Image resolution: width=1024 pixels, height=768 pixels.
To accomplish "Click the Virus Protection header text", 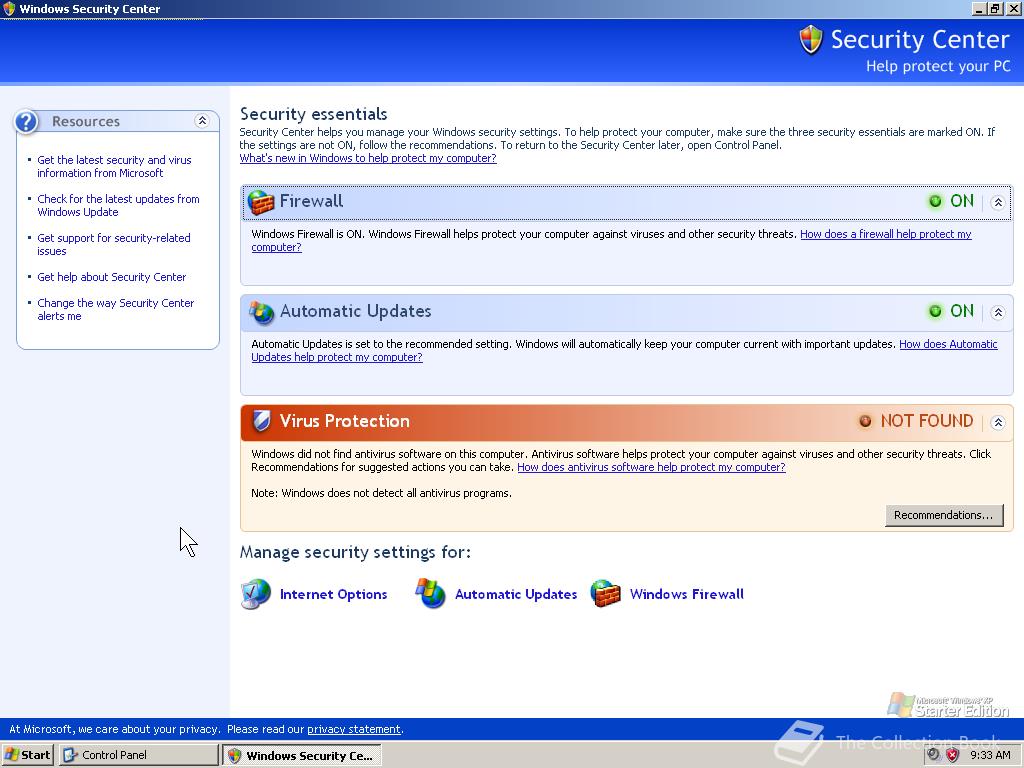I will pyautogui.click(x=344, y=421).
